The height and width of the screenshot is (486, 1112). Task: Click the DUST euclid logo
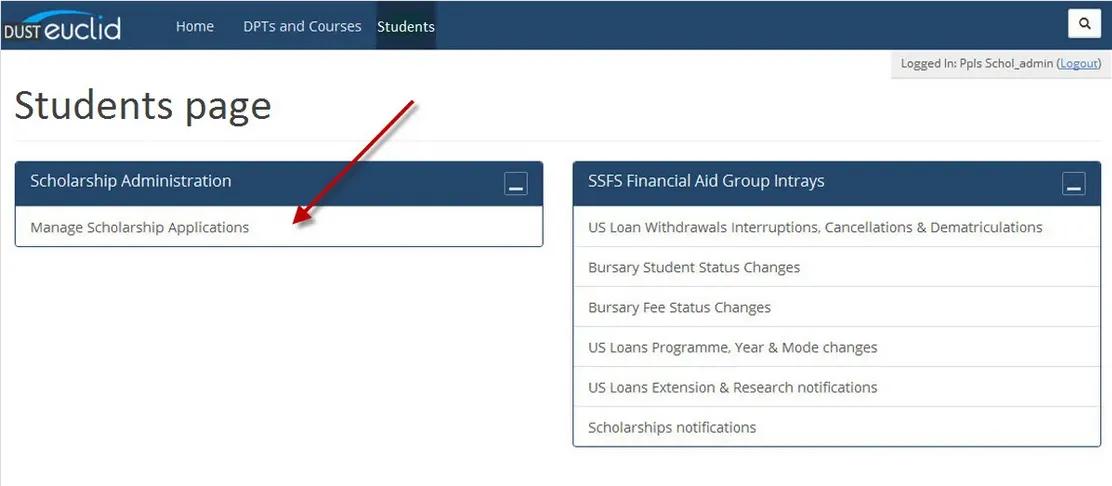pos(62,26)
